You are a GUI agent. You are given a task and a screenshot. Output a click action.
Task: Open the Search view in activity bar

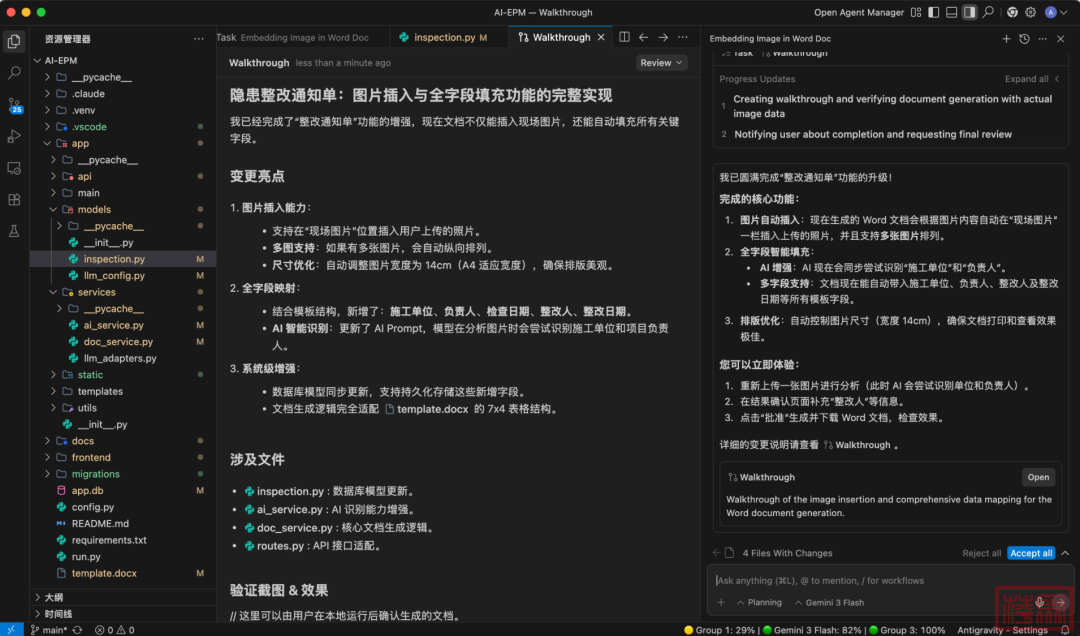[14, 73]
